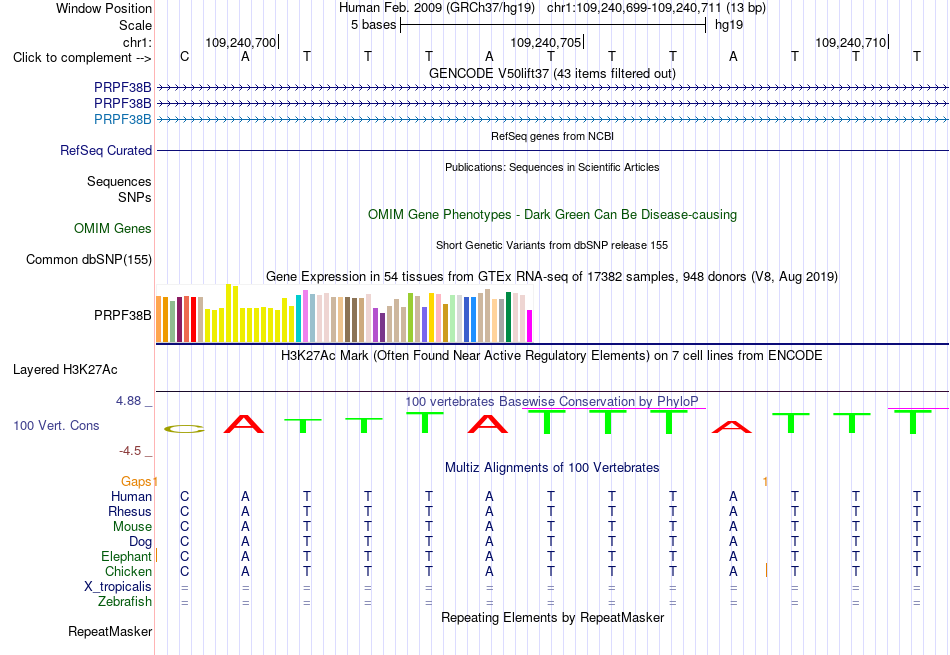
Task: Click H3K27Ac Mark ENCODE track title
Action: click(x=552, y=355)
